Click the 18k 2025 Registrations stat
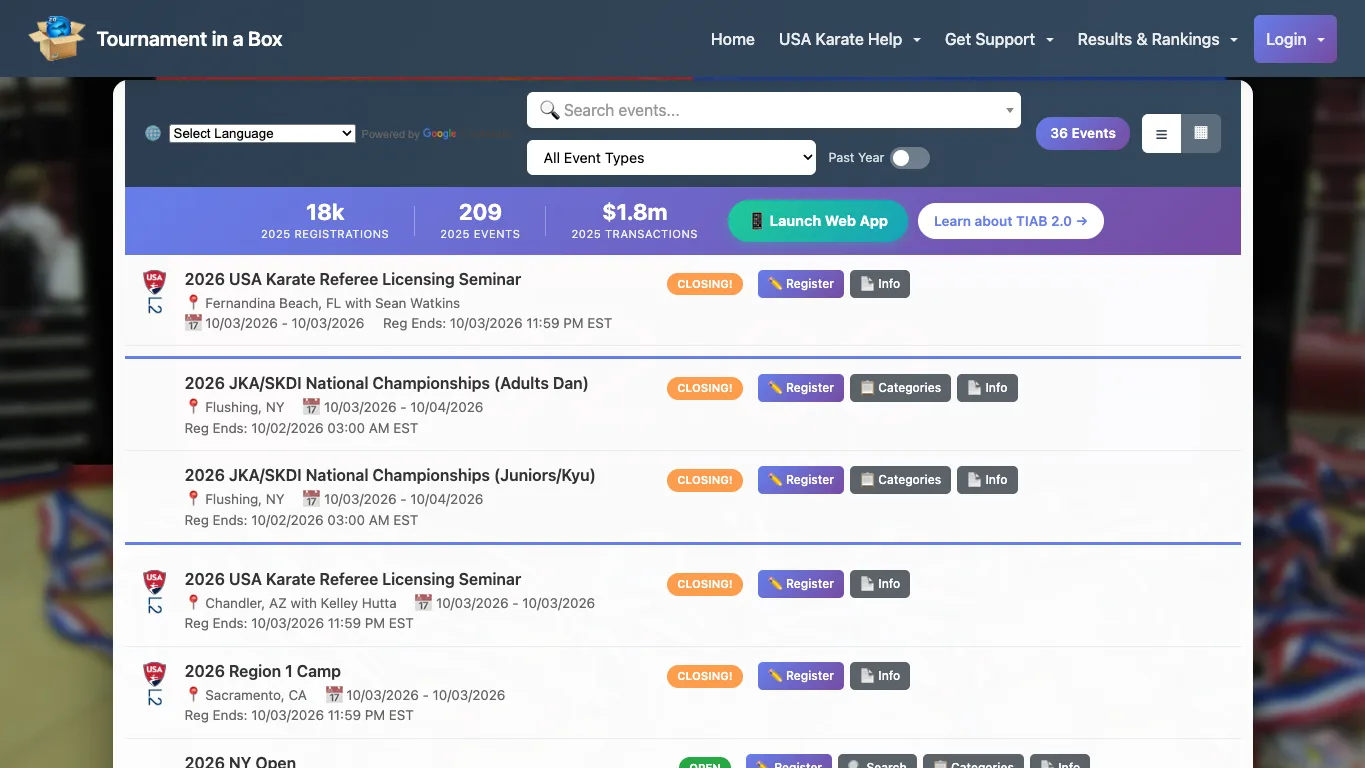The height and width of the screenshot is (768, 1365). click(x=325, y=221)
